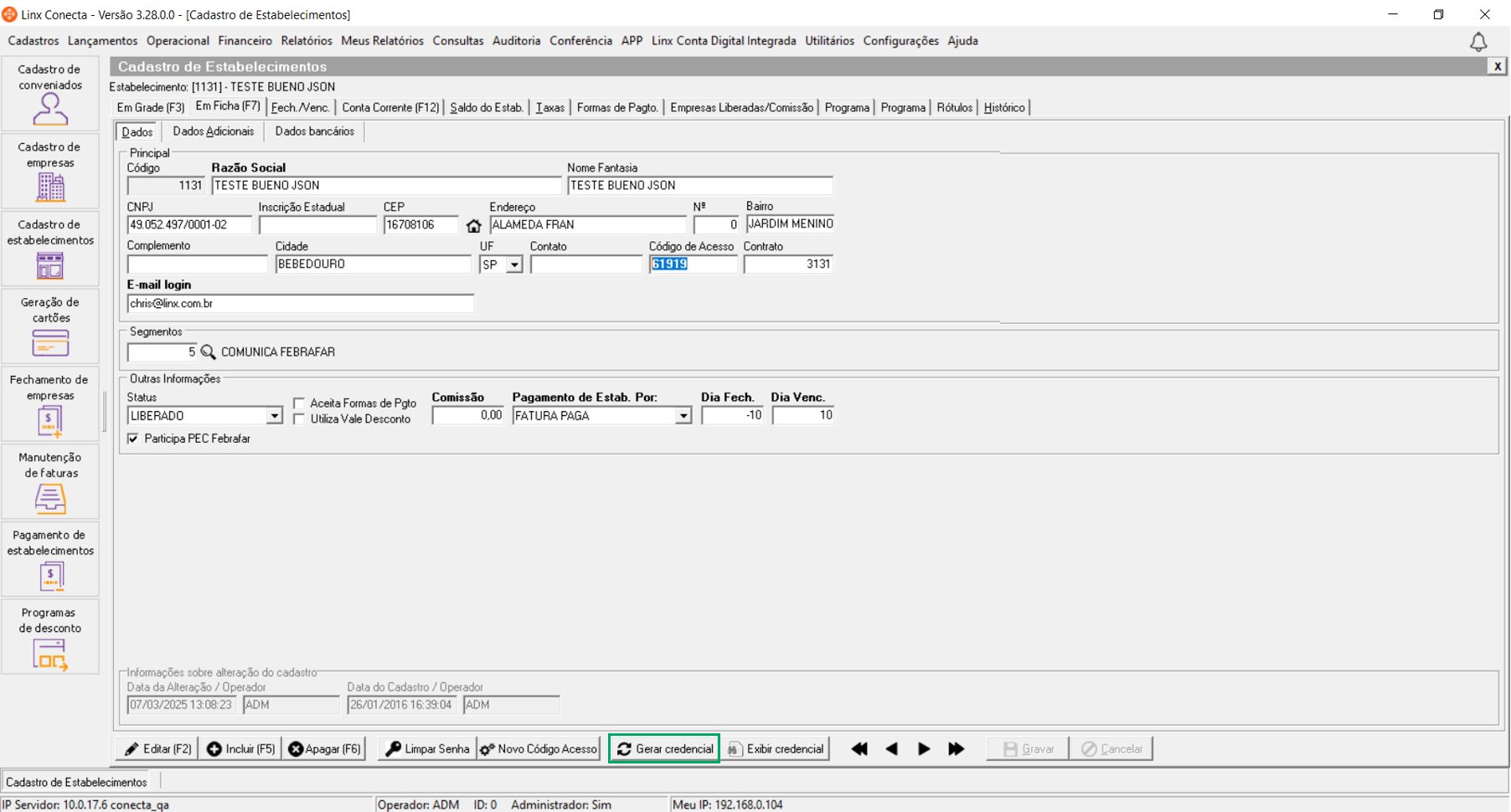The width and height of the screenshot is (1511, 812).
Task: Open Cadastro de estabelecimentos sidebar icon
Action: [50, 249]
